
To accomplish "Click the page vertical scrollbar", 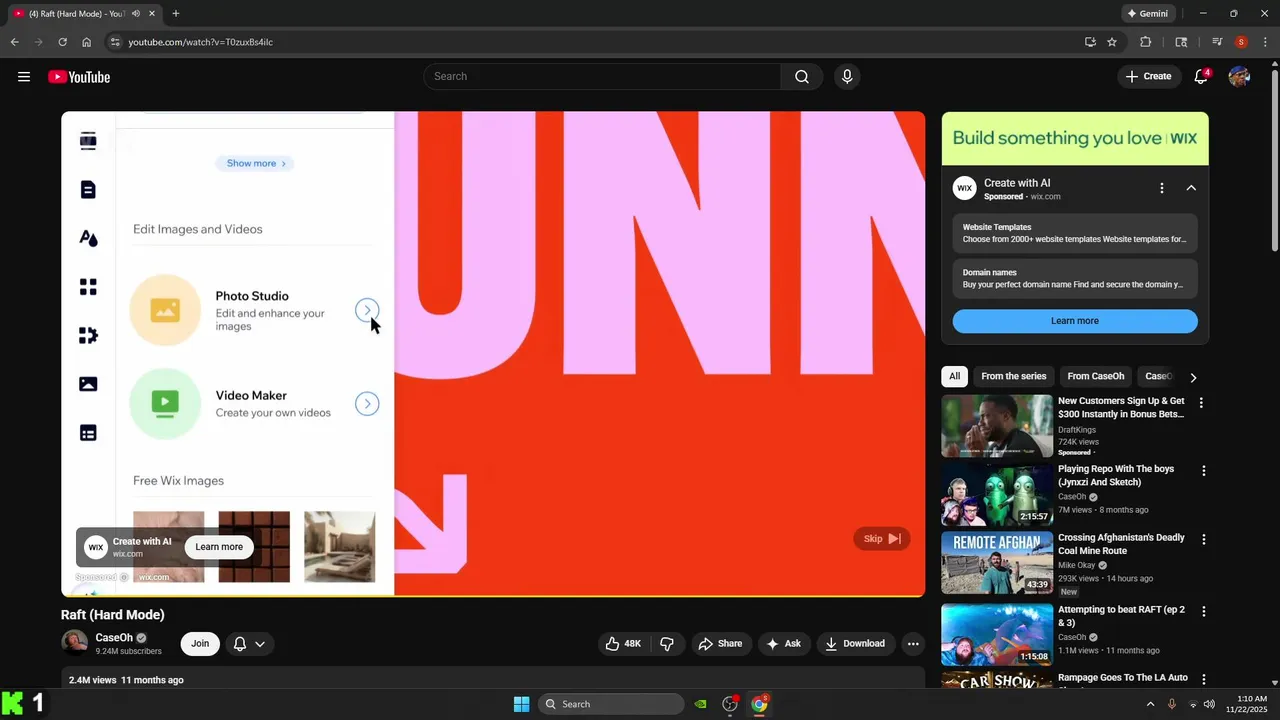I will click(1274, 160).
